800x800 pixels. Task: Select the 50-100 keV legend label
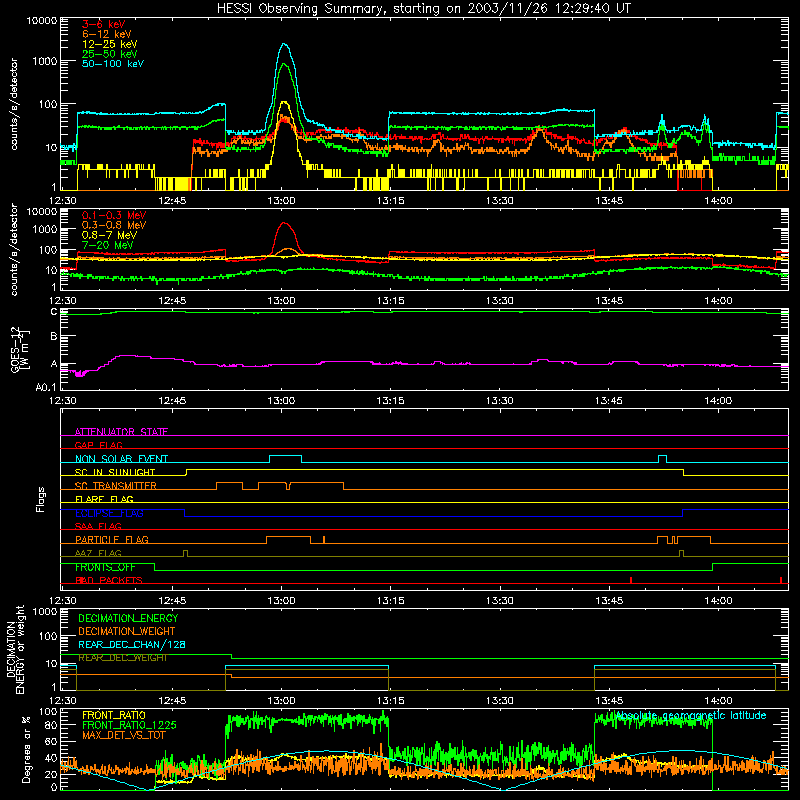(113, 63)
